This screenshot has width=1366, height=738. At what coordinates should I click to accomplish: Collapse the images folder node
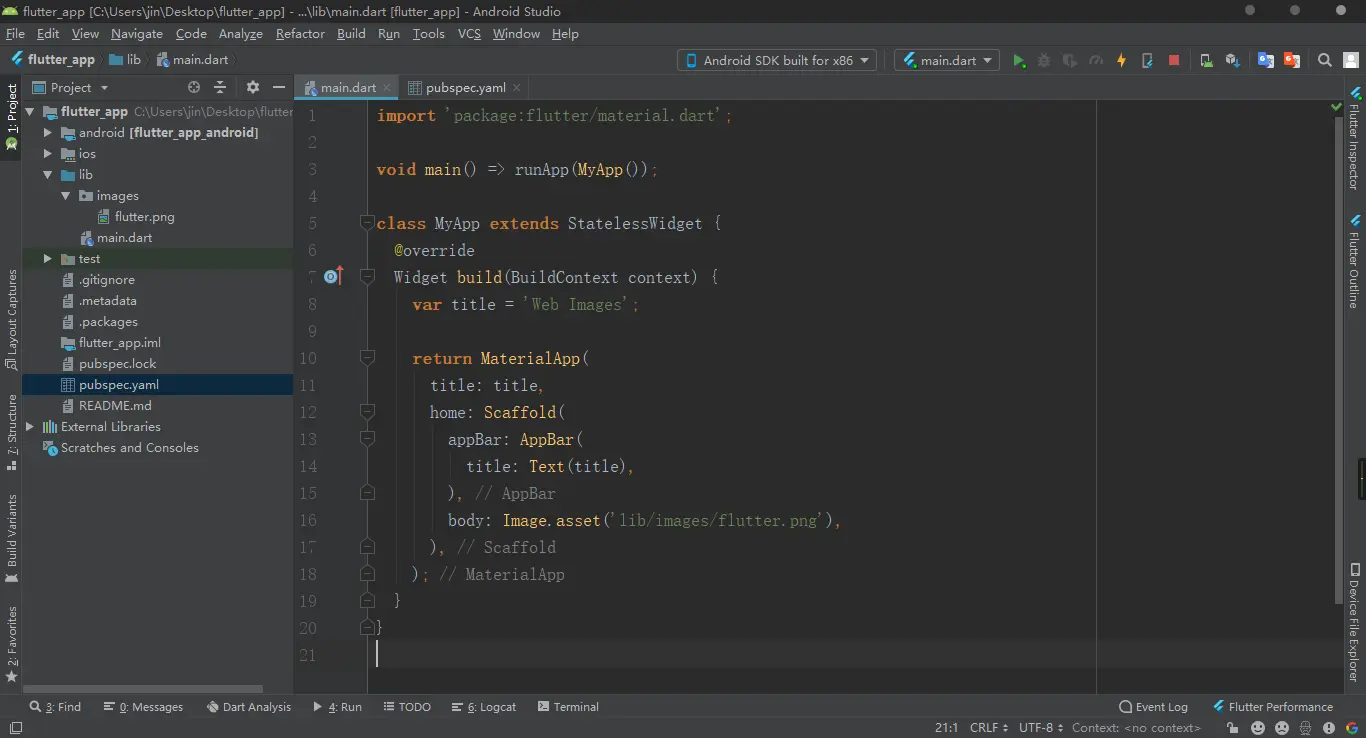(66, 196)
